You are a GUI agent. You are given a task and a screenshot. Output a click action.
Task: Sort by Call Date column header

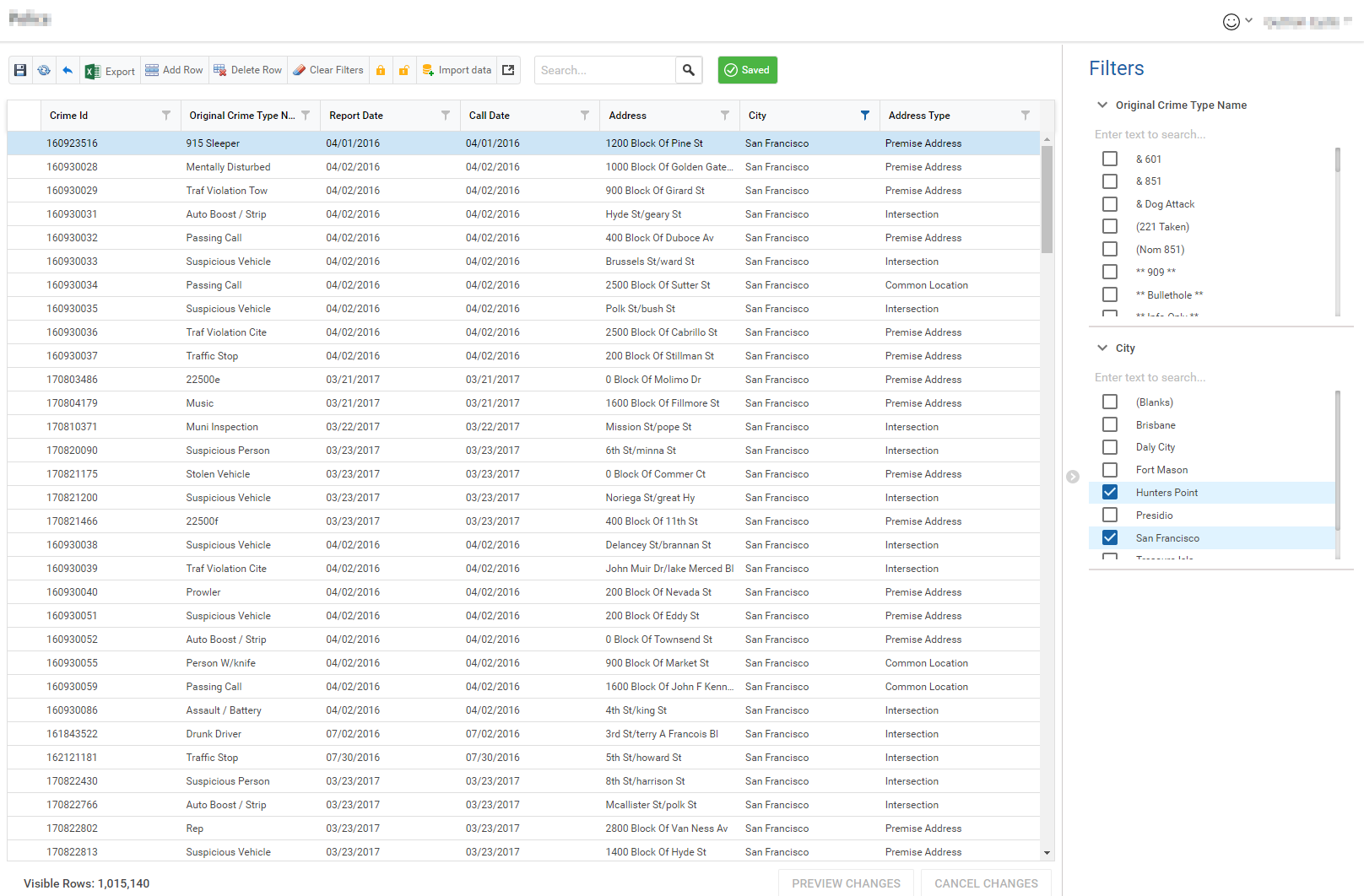[490, 116]
